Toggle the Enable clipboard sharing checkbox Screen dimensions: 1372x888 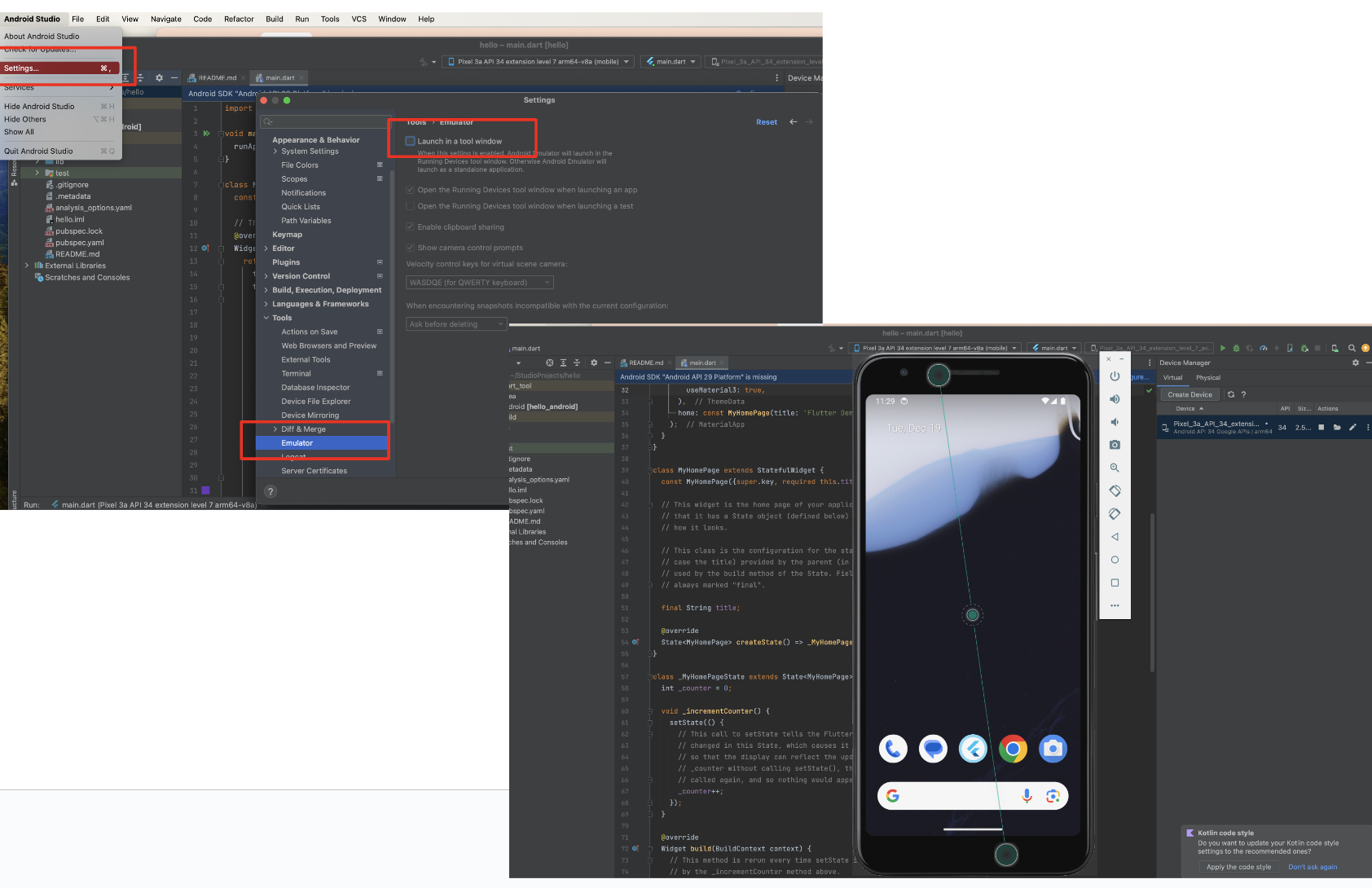point(411,227)
